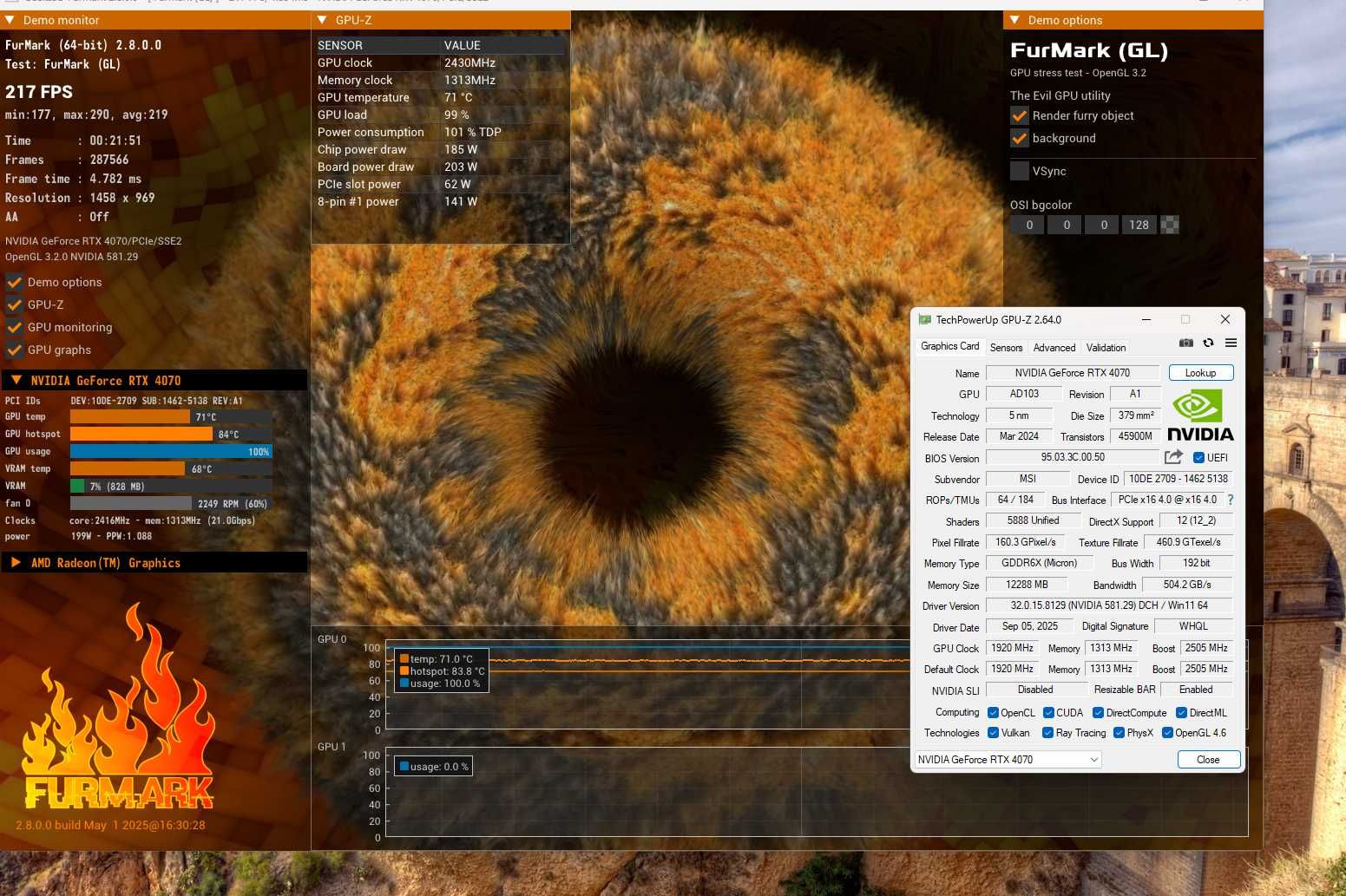Toggle the GPU-Z checkbox in Demo monitor
This screenshot has height=896, width=1346.
14,305
